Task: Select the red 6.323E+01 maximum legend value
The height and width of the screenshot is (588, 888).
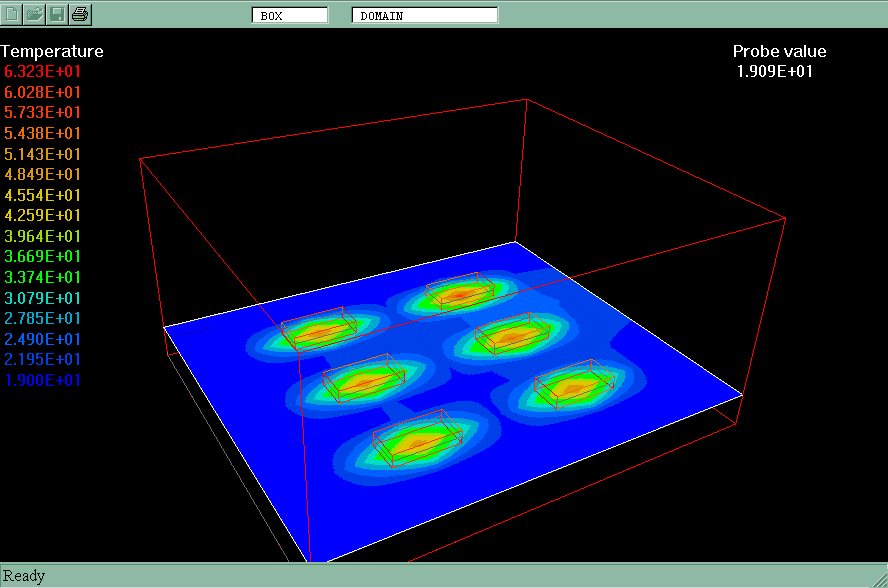Action: pyautogui.click(x=43, y=72)
